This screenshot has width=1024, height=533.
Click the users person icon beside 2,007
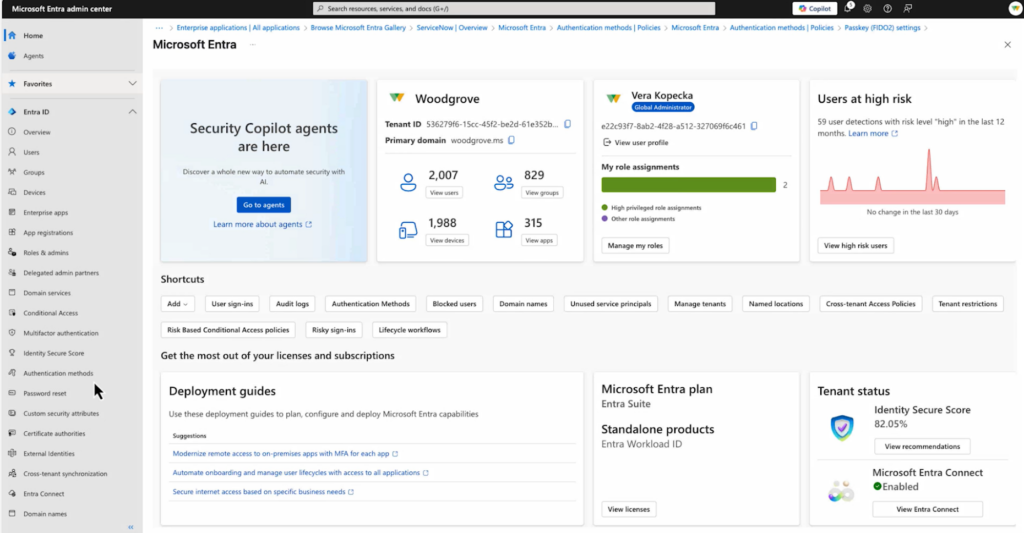click(x=408, y=182)
